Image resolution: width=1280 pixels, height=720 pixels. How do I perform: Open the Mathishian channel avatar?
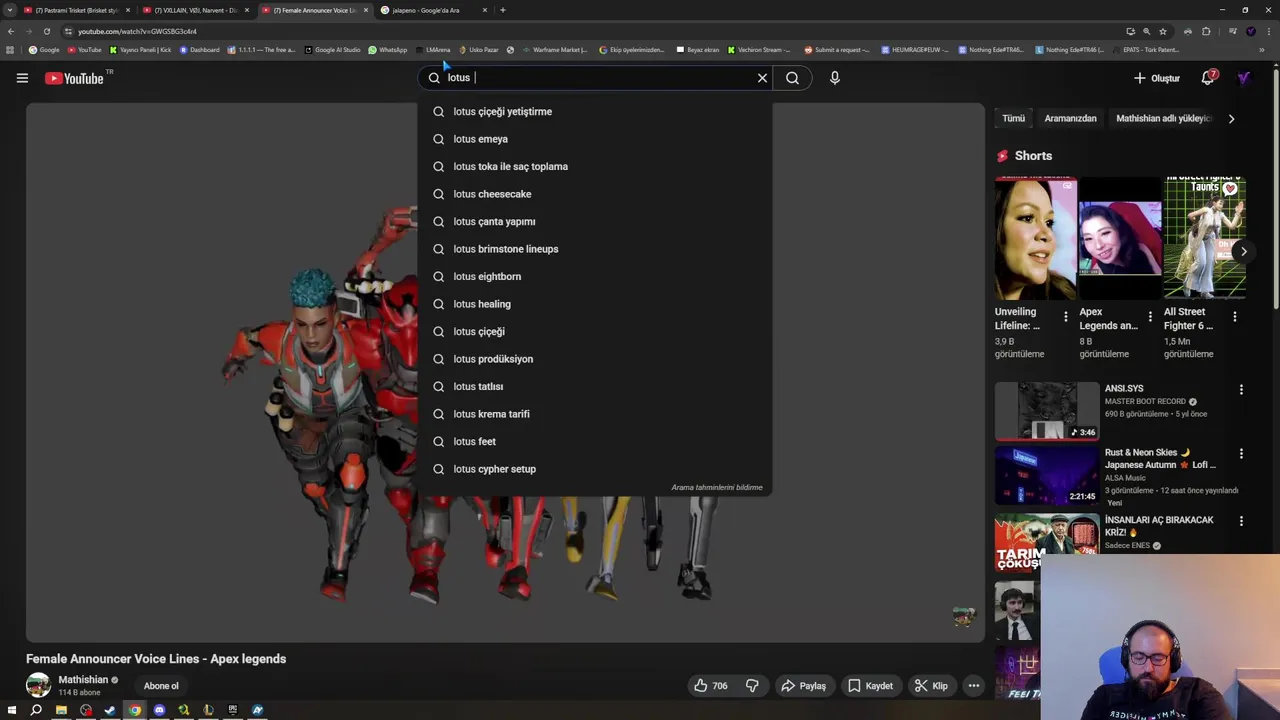[x=38, y=685]
